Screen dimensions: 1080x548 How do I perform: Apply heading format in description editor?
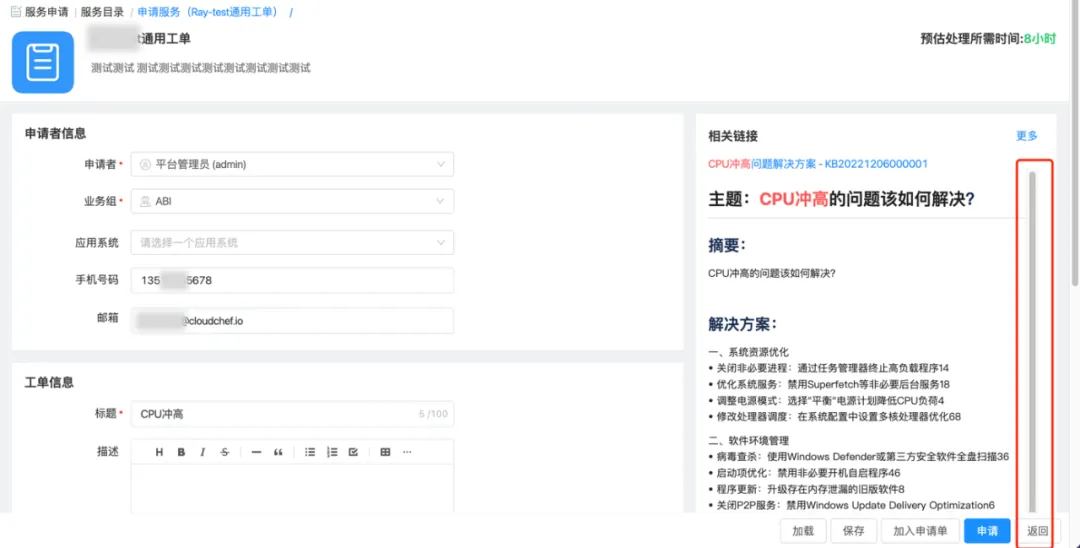[159, 452]
